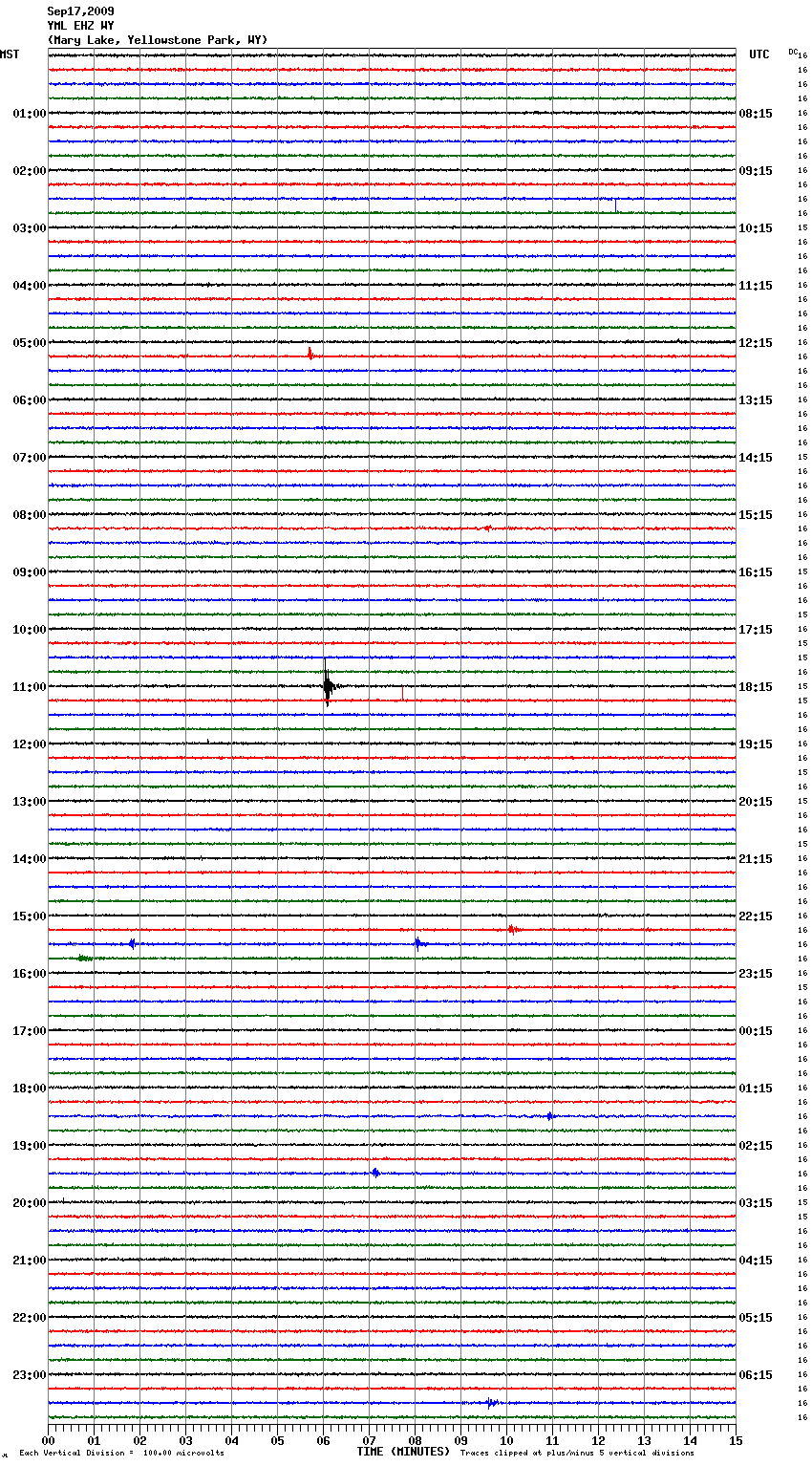Click the Each Vertical Division scale note

click(121, 1454)
